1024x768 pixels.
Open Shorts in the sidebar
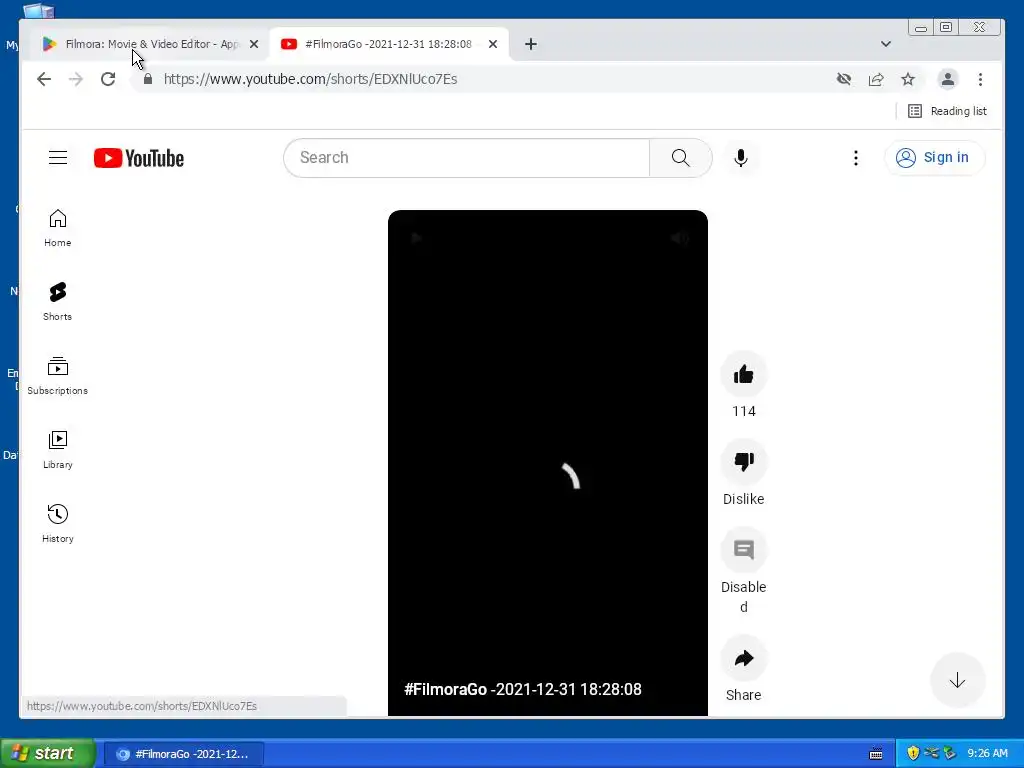pos(57,302)
